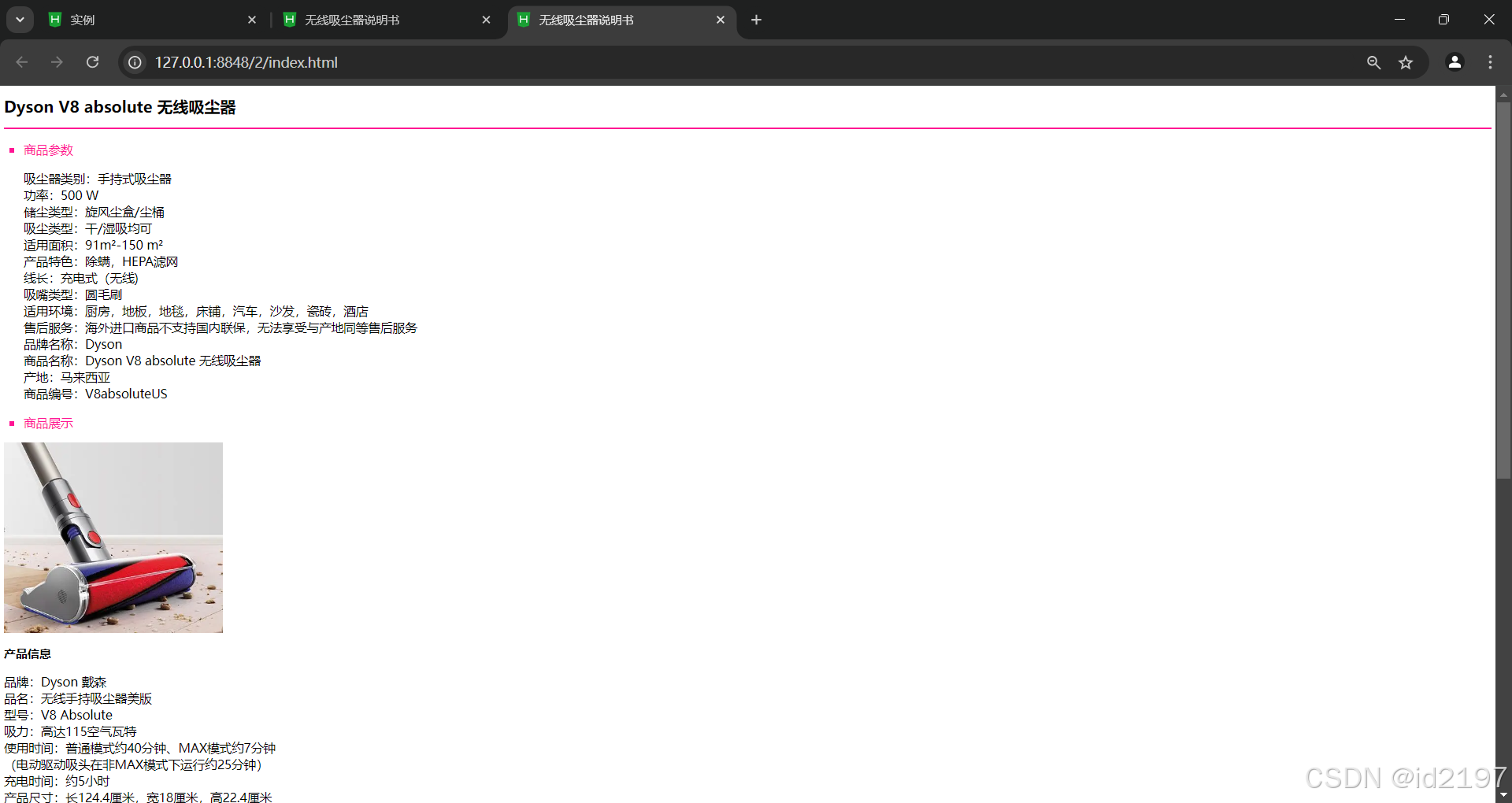1512x803 pixels.
Task: Restore down the browser window
Action: pos(1443,20)
